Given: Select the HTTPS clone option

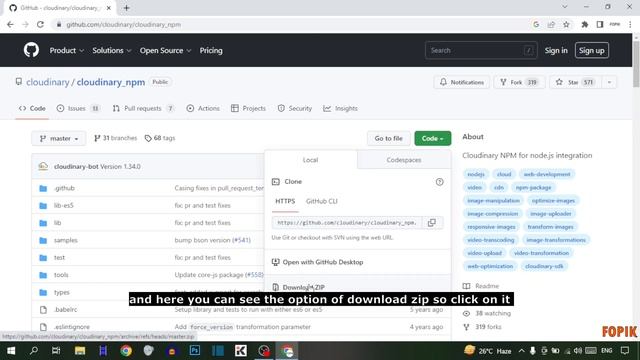Looking at the screenshot, I should pos(285,201).
